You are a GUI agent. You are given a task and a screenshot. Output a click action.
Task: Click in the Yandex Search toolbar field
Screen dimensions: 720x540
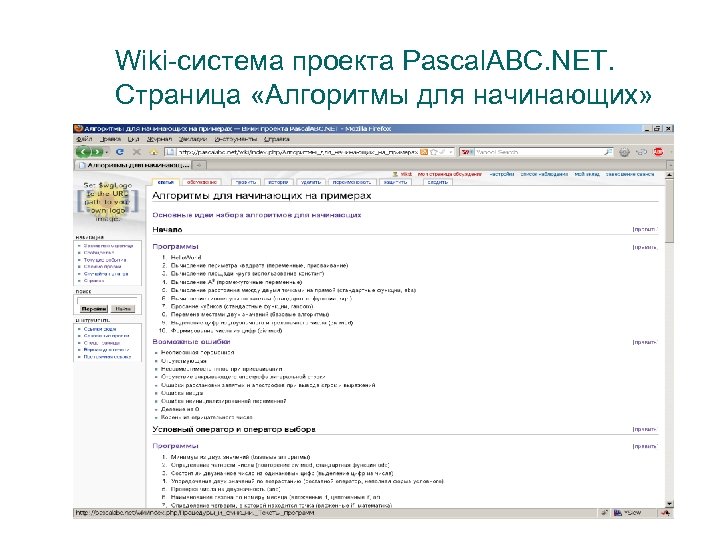click(537, 152)
